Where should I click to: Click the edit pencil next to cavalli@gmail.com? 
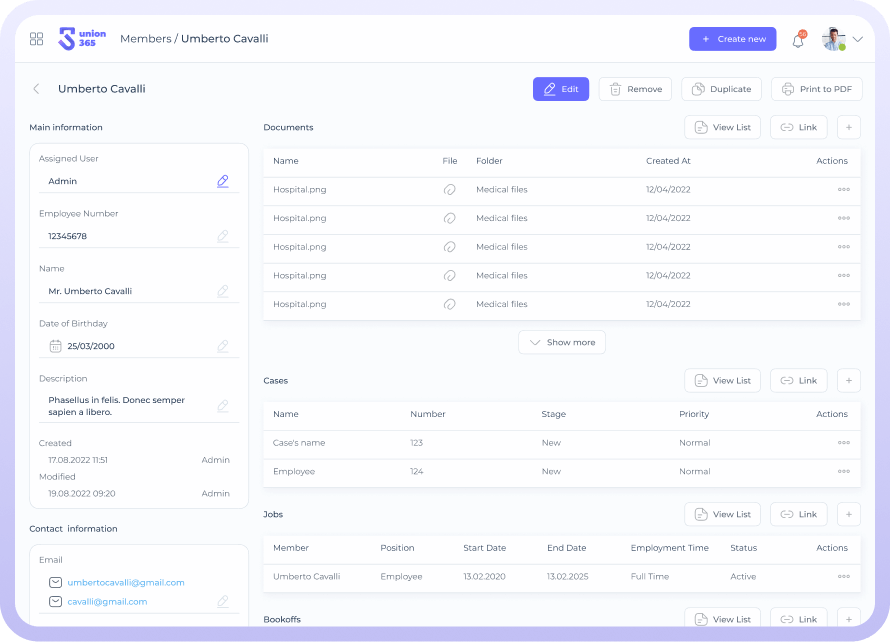click(x=223, y=601)
